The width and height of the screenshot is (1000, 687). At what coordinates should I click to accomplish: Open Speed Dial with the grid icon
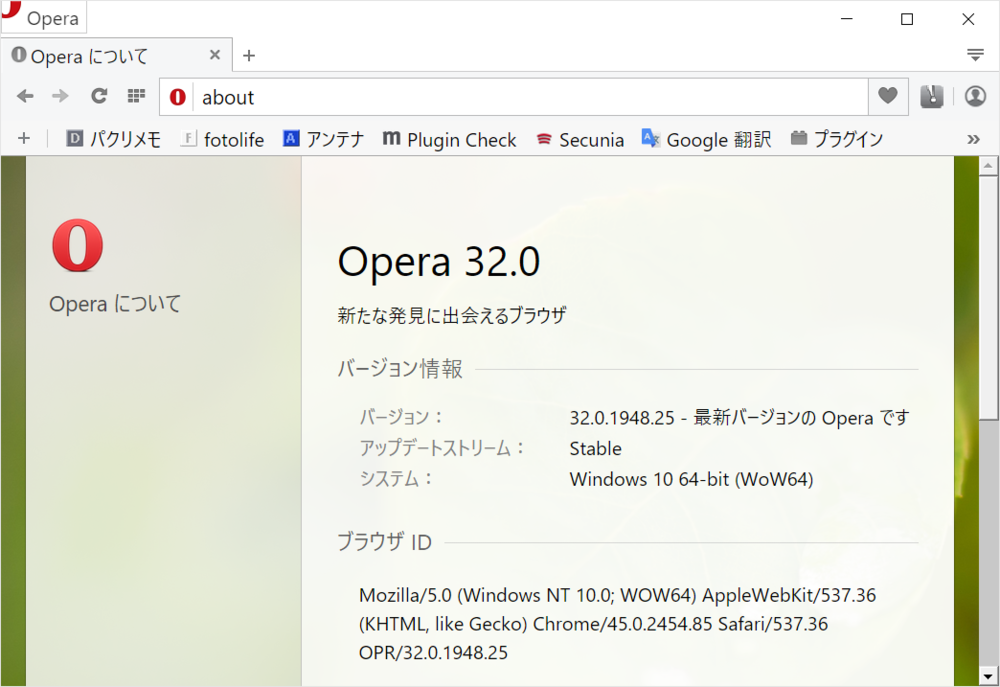coord(135,96)
